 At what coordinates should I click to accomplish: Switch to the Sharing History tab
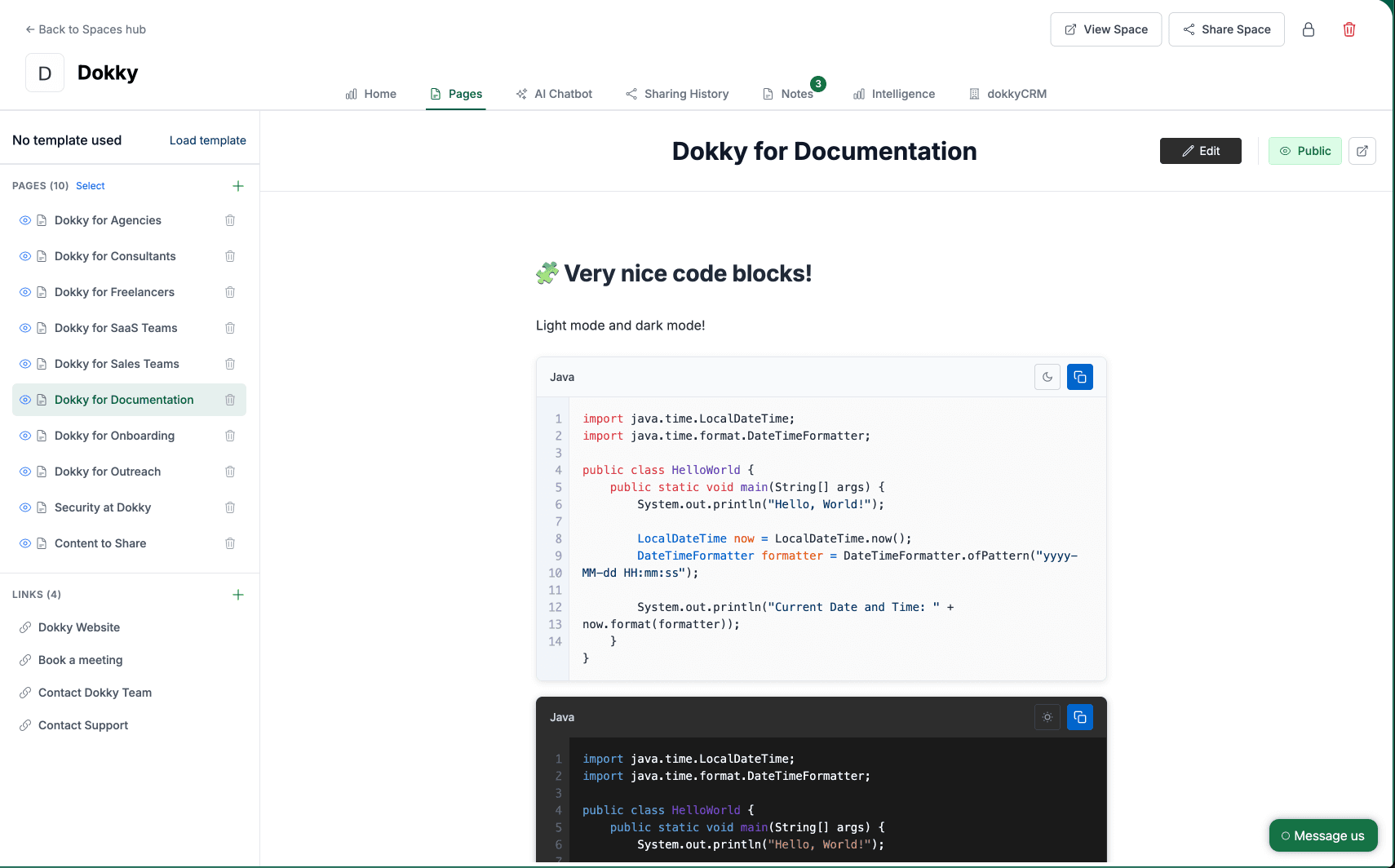coord(677,94)
